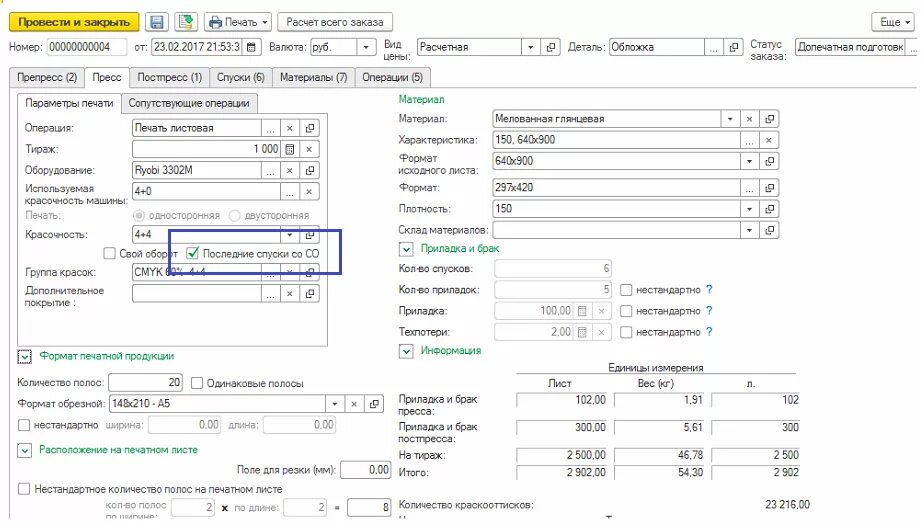Collapse the Приладка и брак section
The height and width of the screenshot is (522, 922).
tap(406, 249)
